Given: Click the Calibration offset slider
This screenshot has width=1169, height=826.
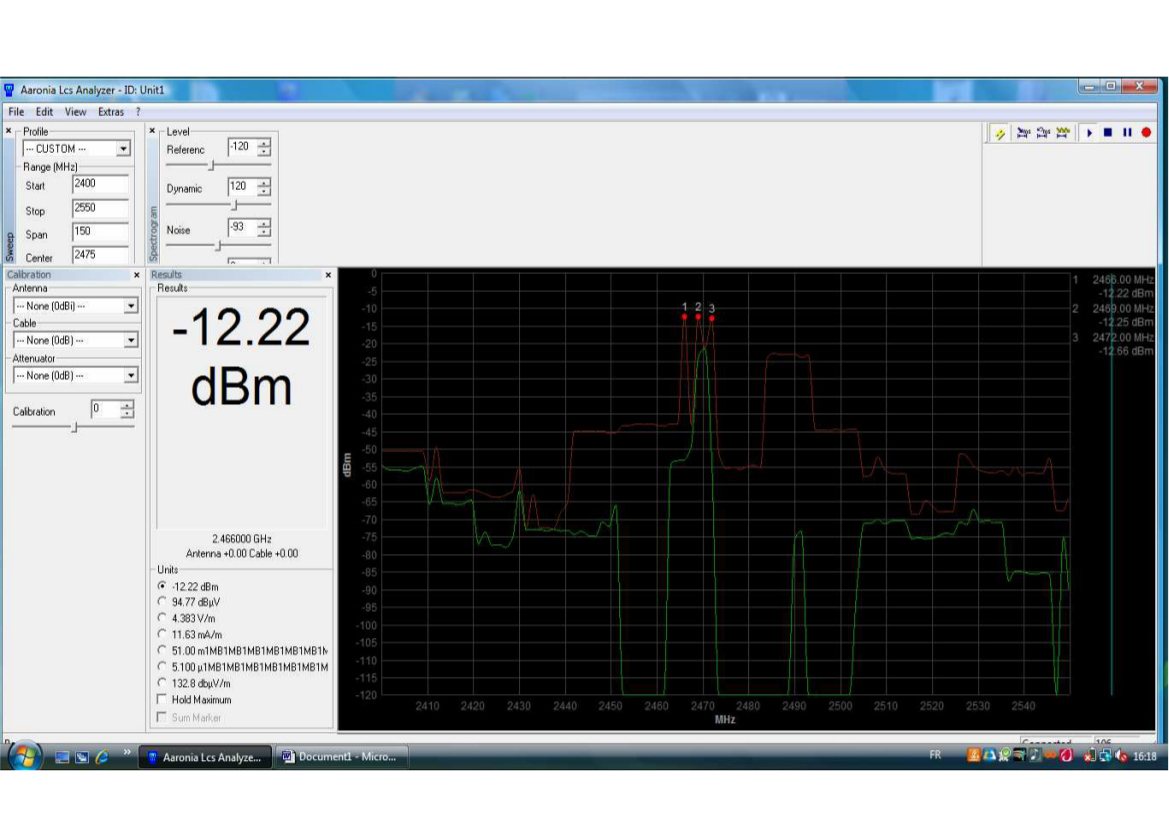Looking at the screenshot, I should [x=73, y=427].
